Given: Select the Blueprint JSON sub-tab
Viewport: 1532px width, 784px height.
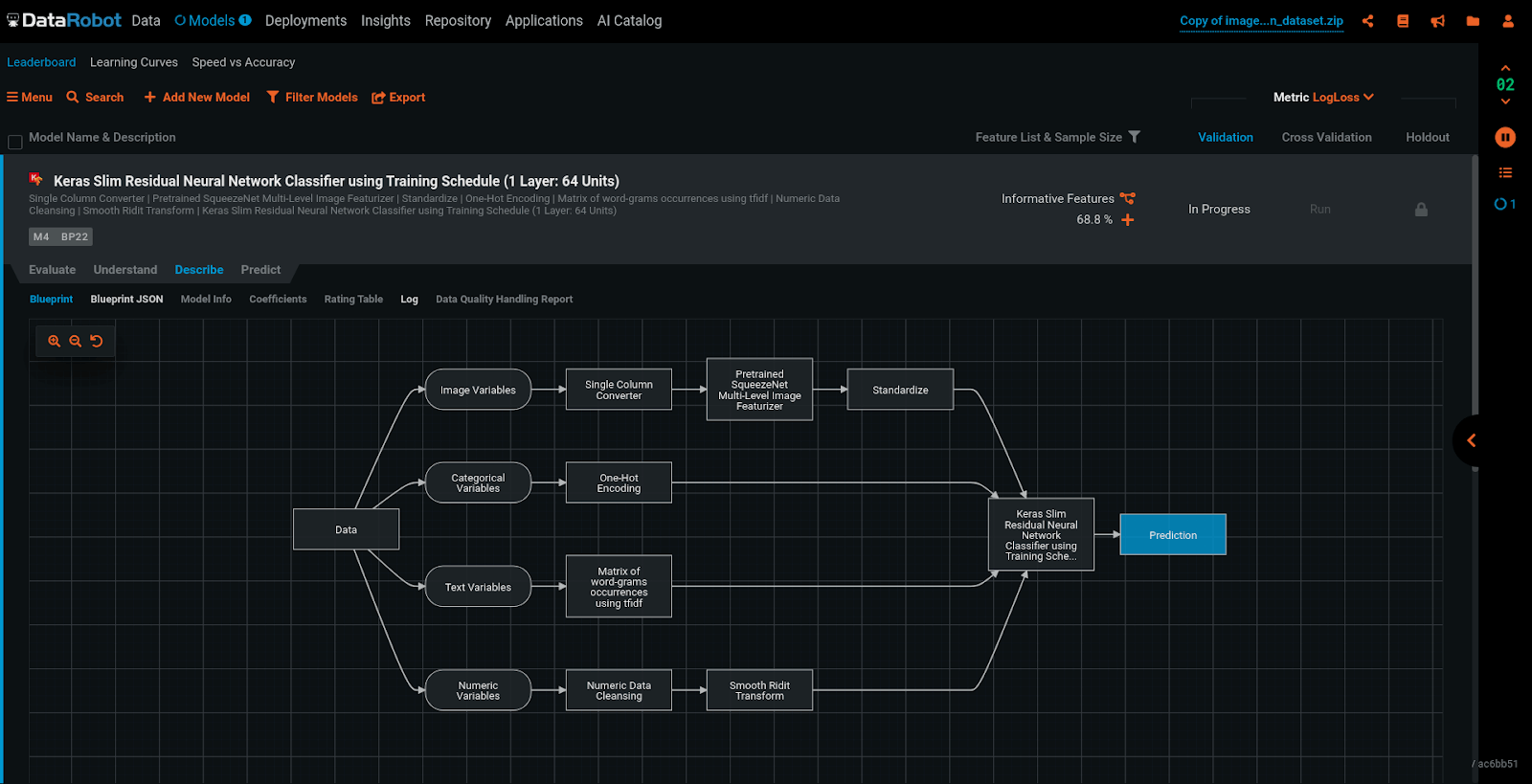Looking at the screenshot, I should point(126,300).
